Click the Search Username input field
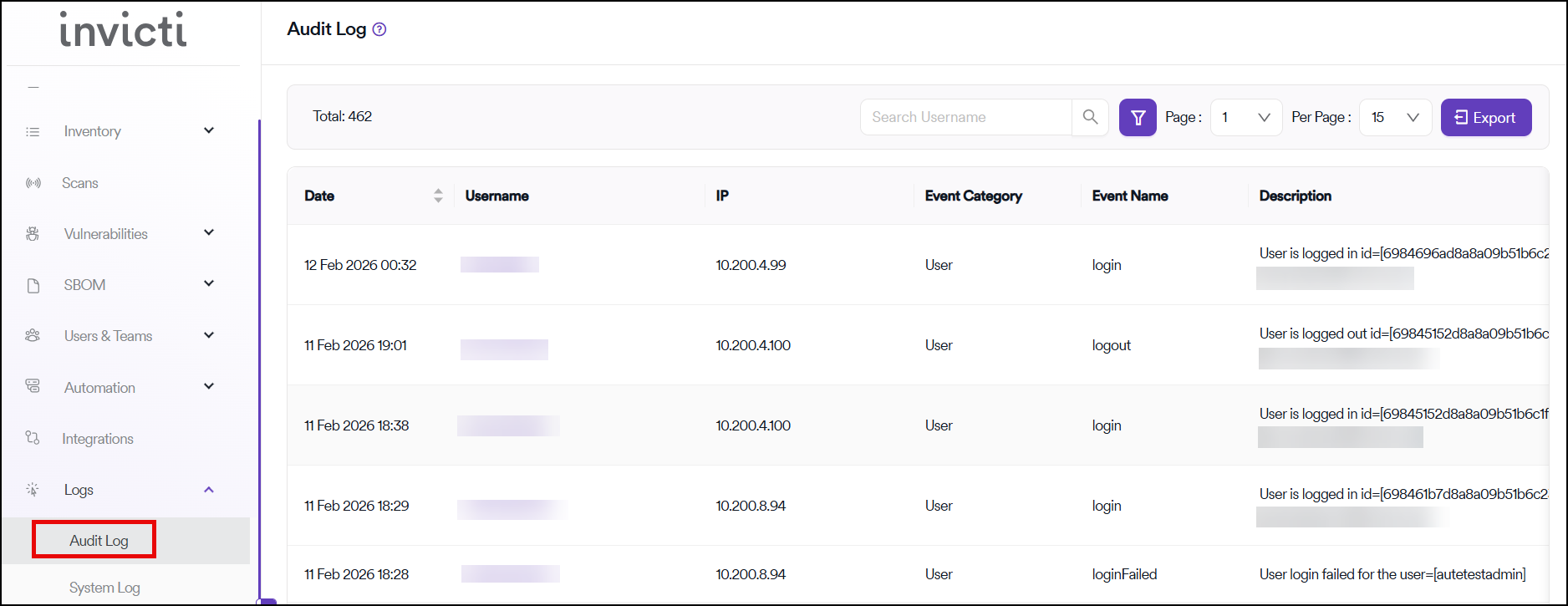This screenshot has width=1568, height=606. pyautogui.click(x=965, y=117)
